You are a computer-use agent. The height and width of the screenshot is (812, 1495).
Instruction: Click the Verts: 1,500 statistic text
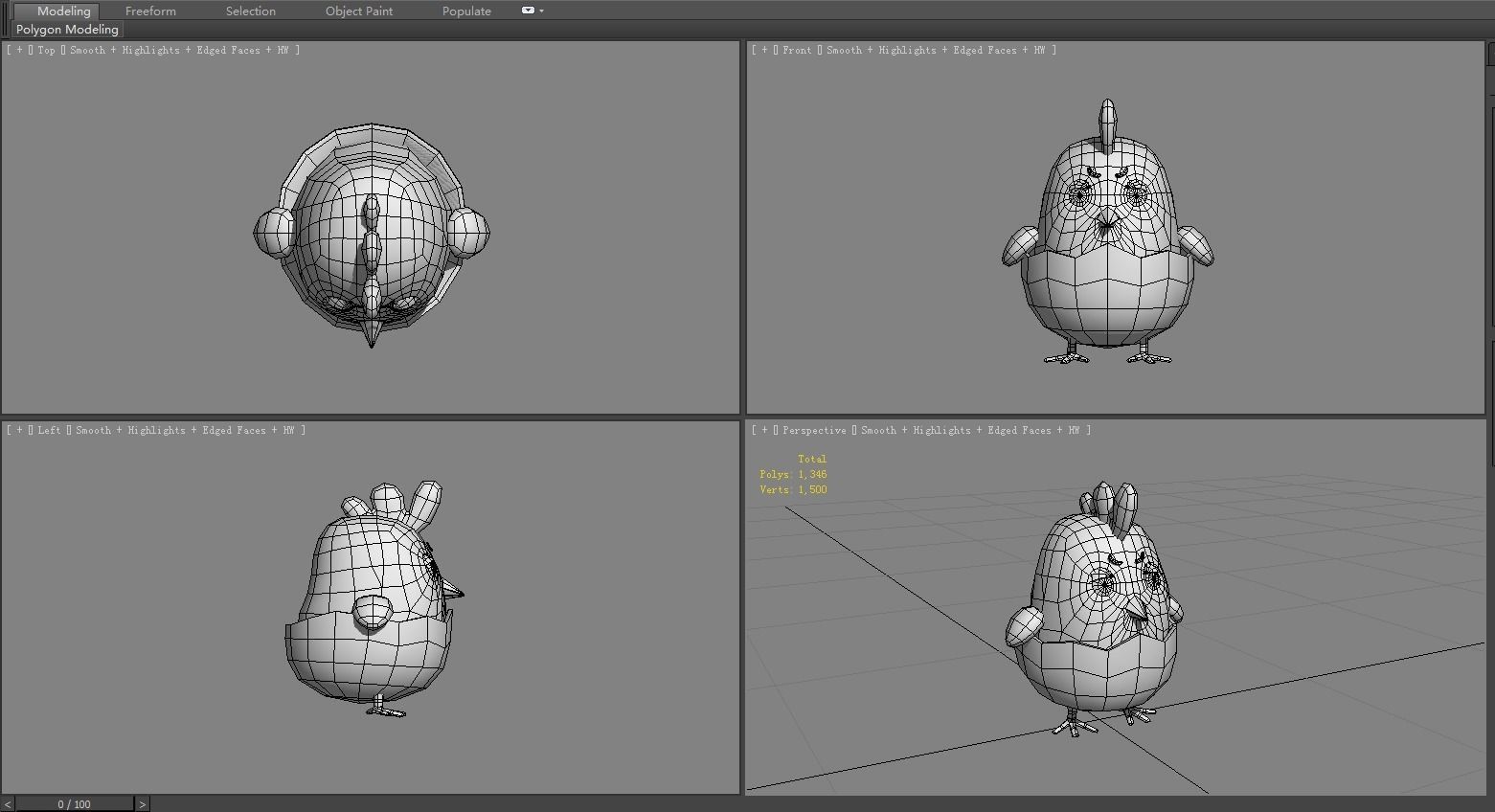pyautogui.click(x=793, y=489)
